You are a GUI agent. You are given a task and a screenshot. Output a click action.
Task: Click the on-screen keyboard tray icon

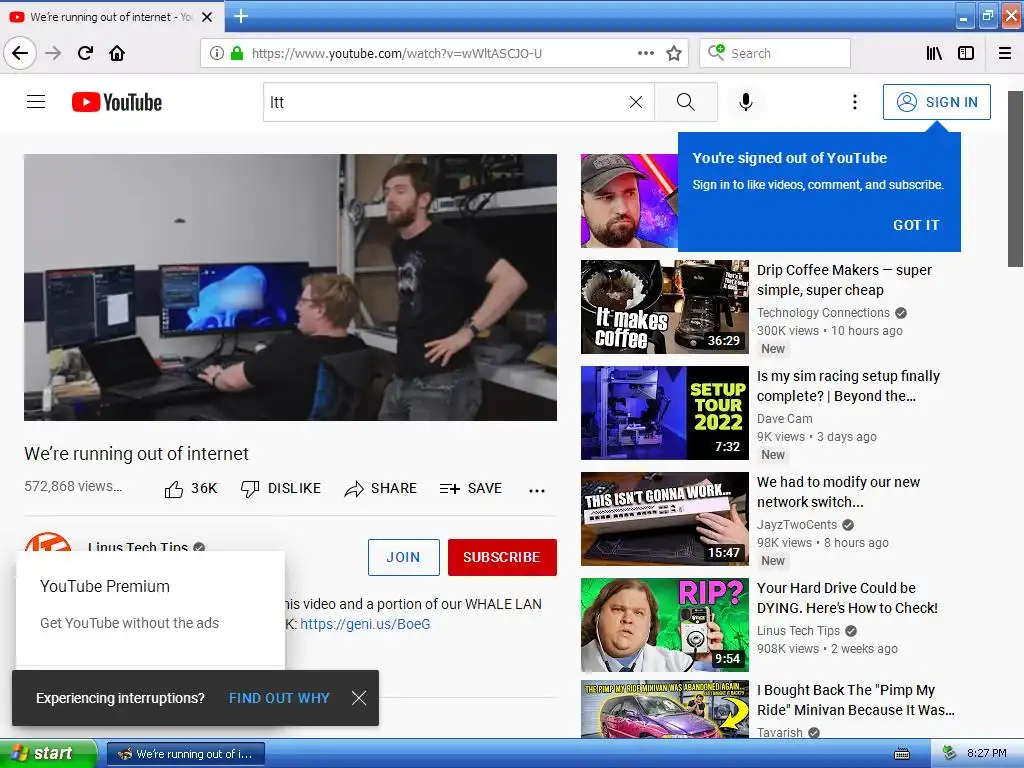coord(902,754)
